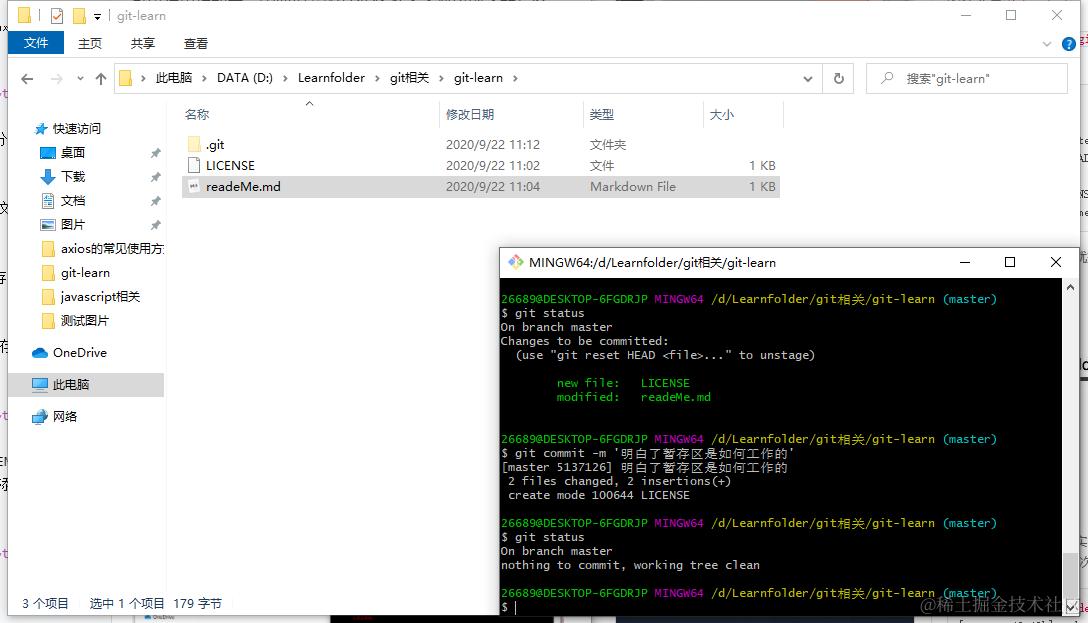Switch to the 主页 ribbon tab
The image size is (1088, 623).
[90, 44]
